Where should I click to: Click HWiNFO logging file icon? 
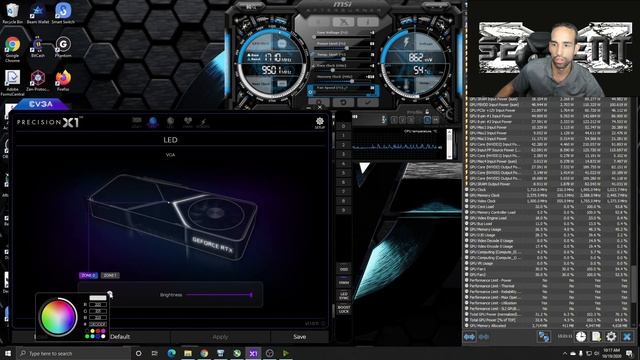[596, 337]
